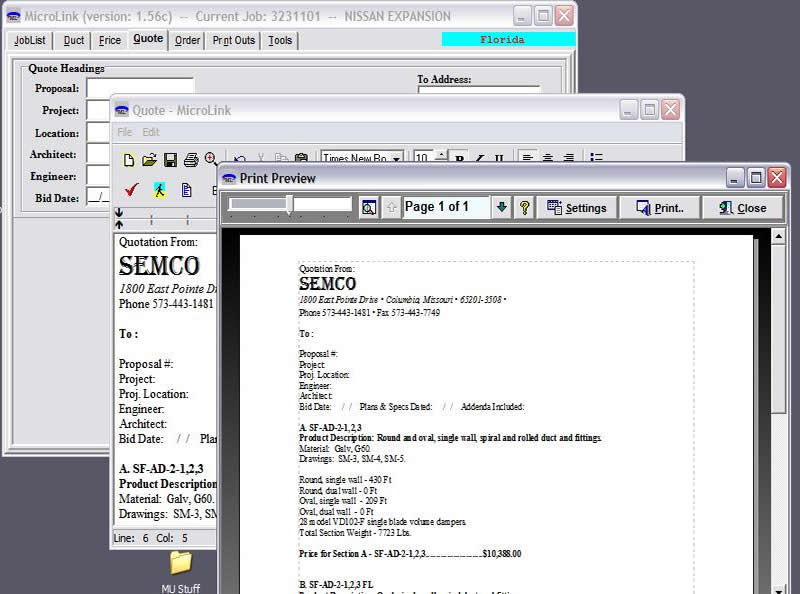Click the New document icon in Quote editor
Viewport: 800px width, 594px height.
[129, 159]
